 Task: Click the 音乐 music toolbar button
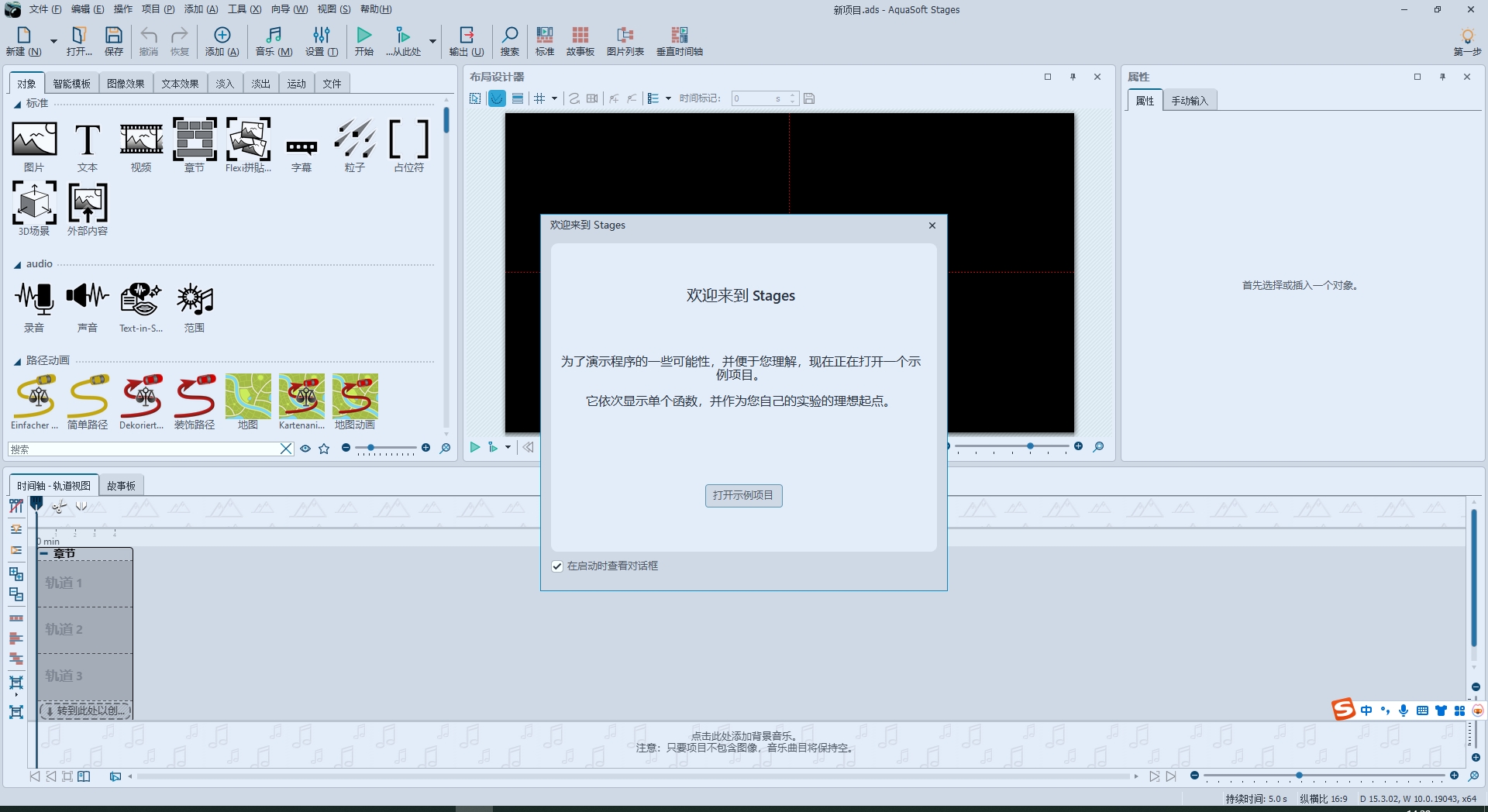coord(274,41)
